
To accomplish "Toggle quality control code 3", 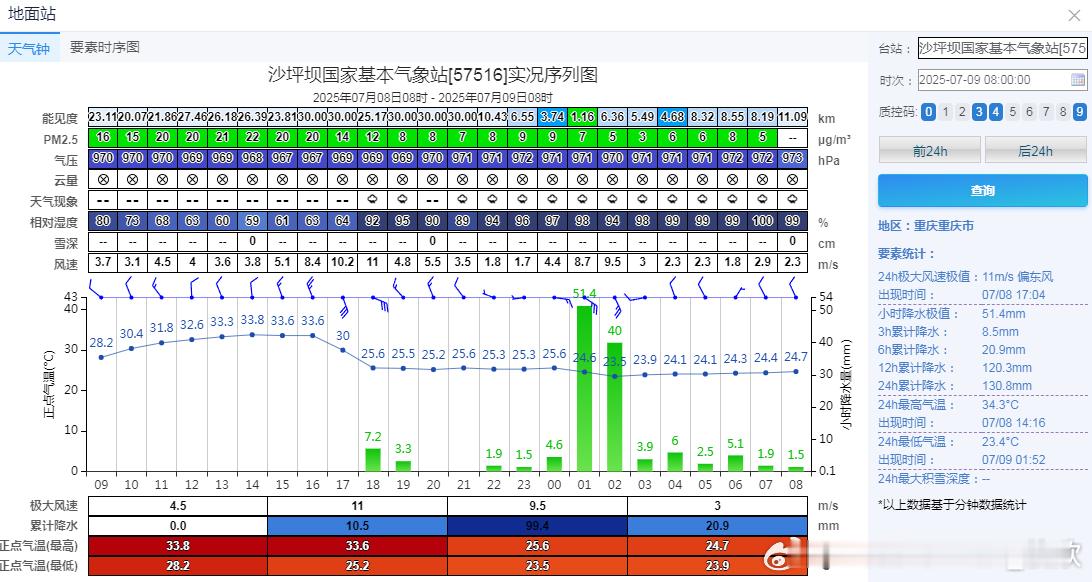I will click(x=978, y=111).
